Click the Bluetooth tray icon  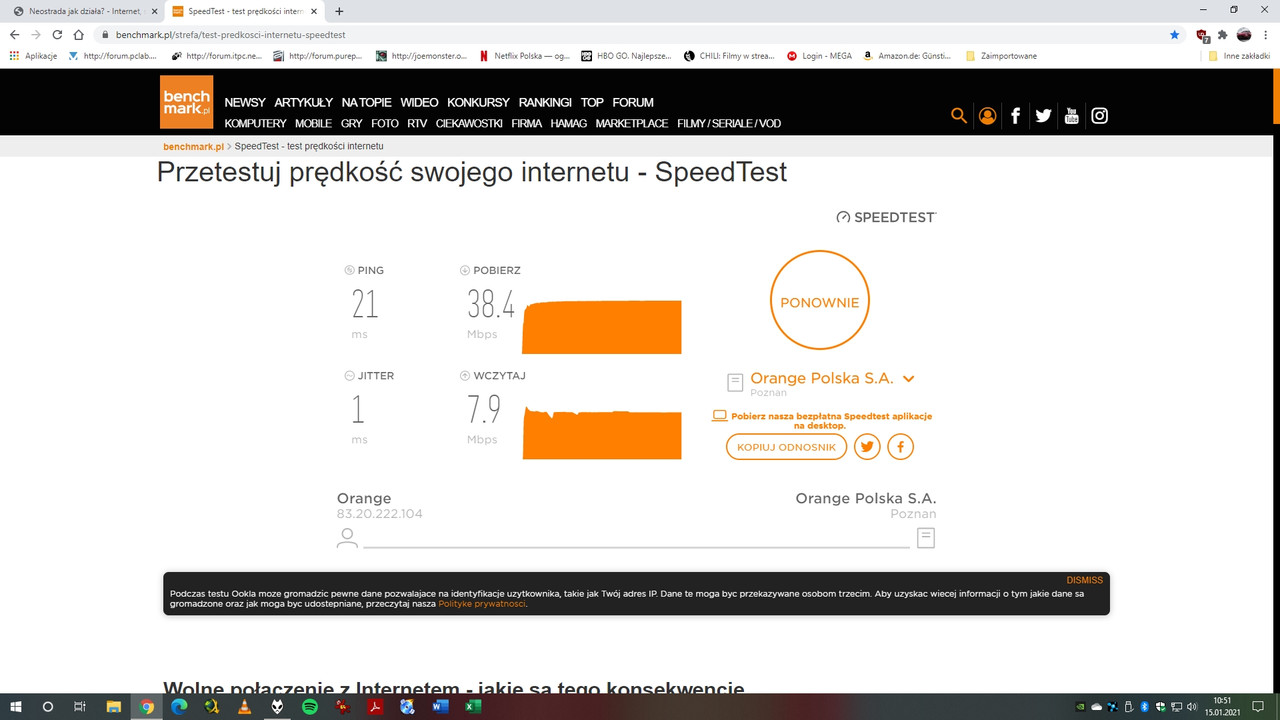point(1144,707)
